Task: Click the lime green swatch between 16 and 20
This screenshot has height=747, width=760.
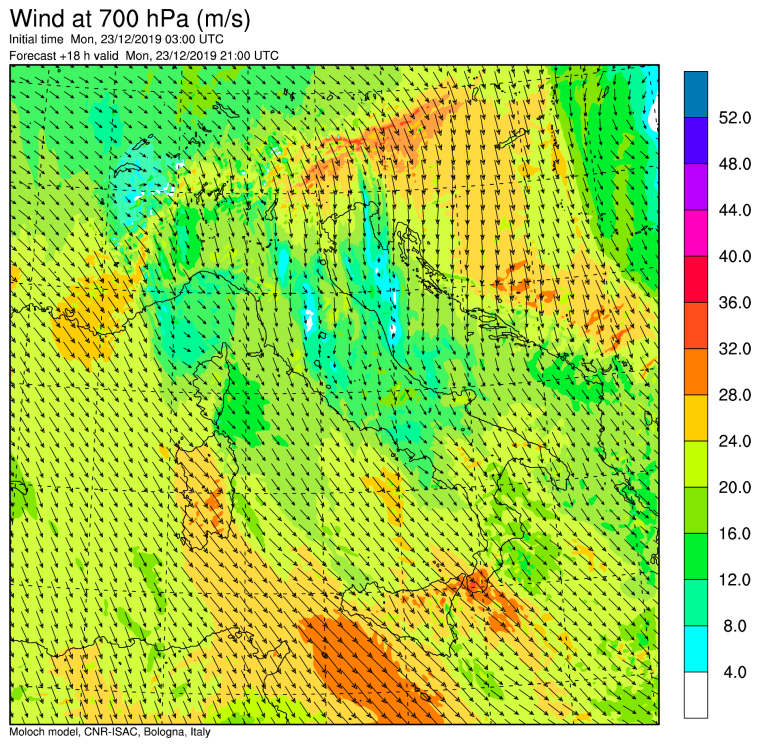Action: [696, 510]
